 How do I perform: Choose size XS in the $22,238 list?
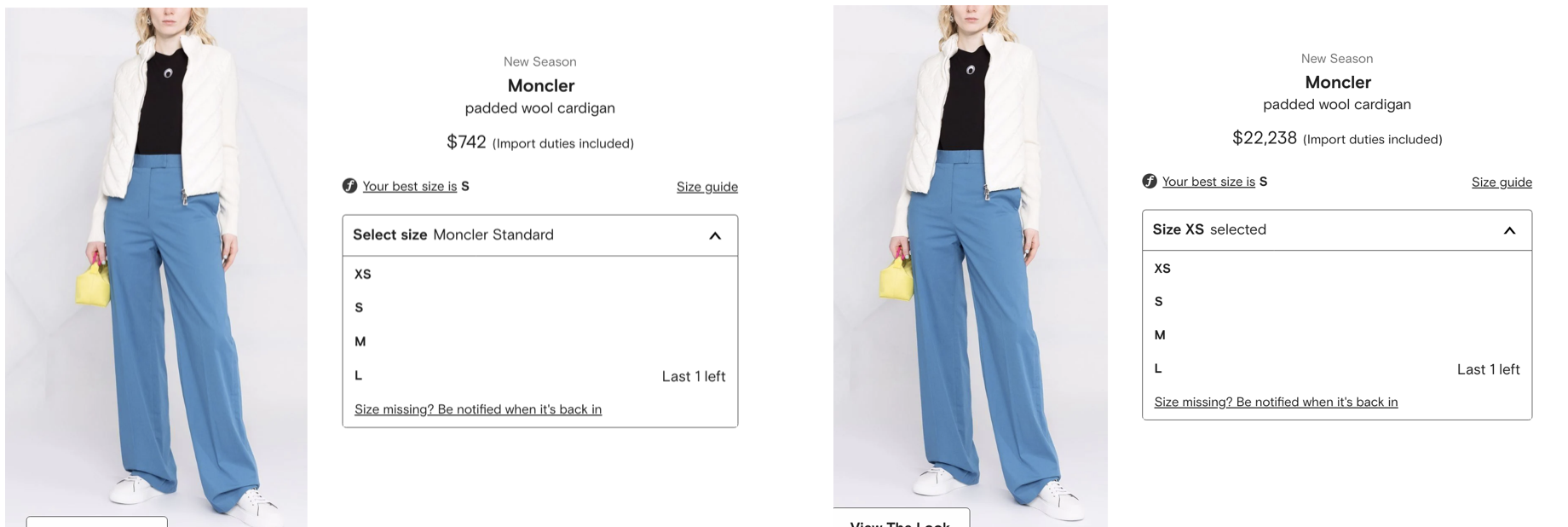[x=1337, y=268]
